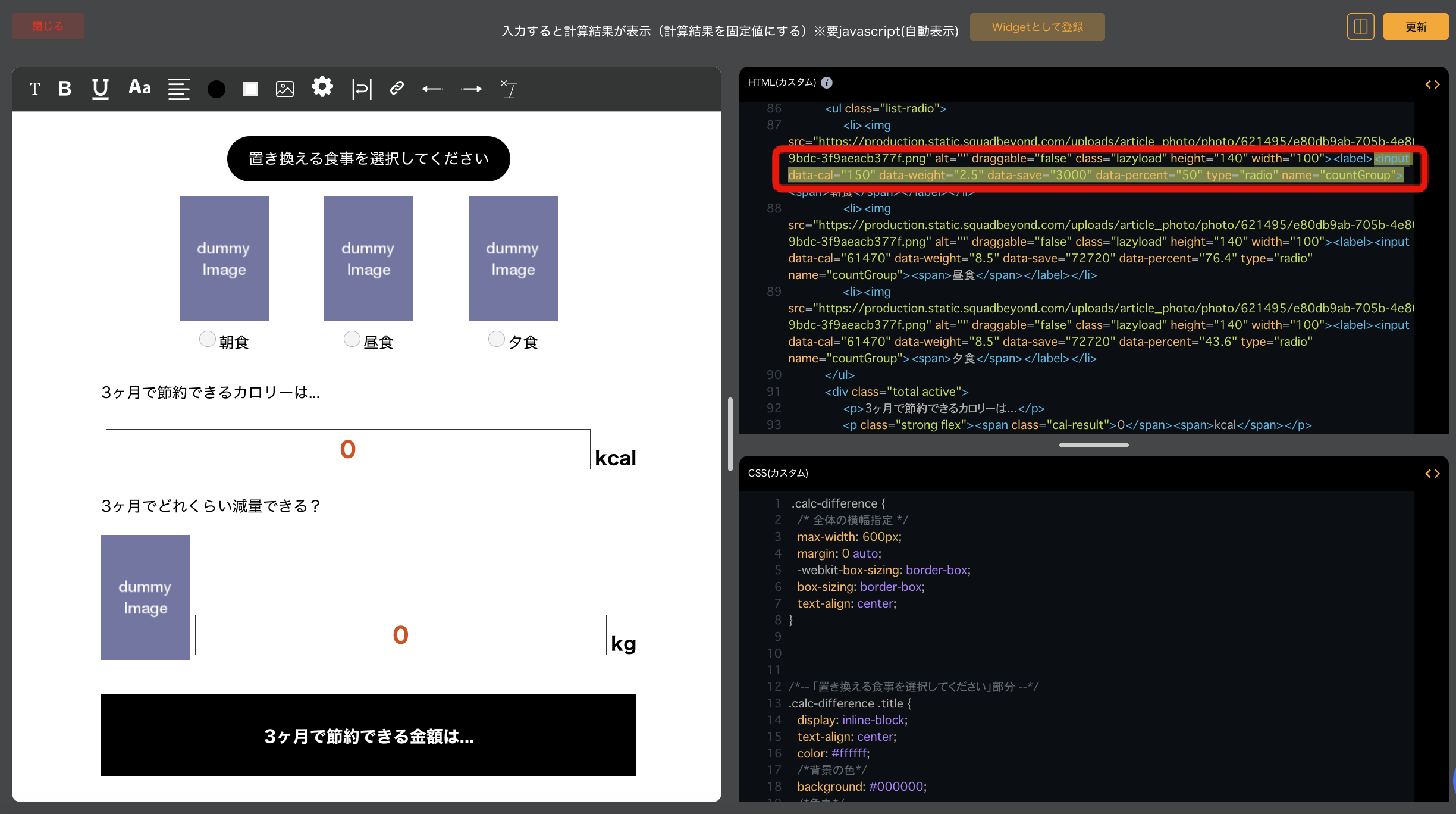The height and width of the screenshot is (814, 1456).
Task: Click the HTML line with div class total active
Action: (896, 392)
